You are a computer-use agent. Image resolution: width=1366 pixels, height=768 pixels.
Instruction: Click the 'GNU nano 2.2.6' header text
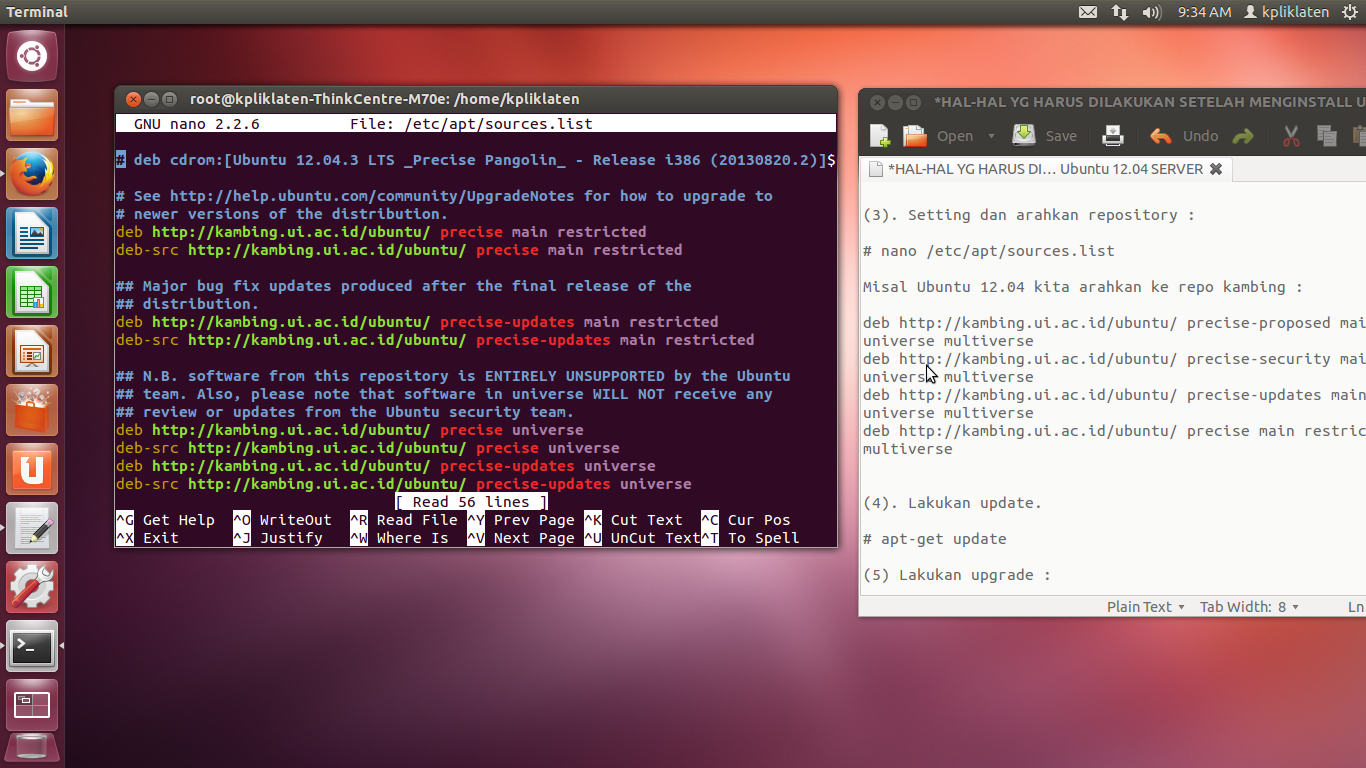[196, 124]
